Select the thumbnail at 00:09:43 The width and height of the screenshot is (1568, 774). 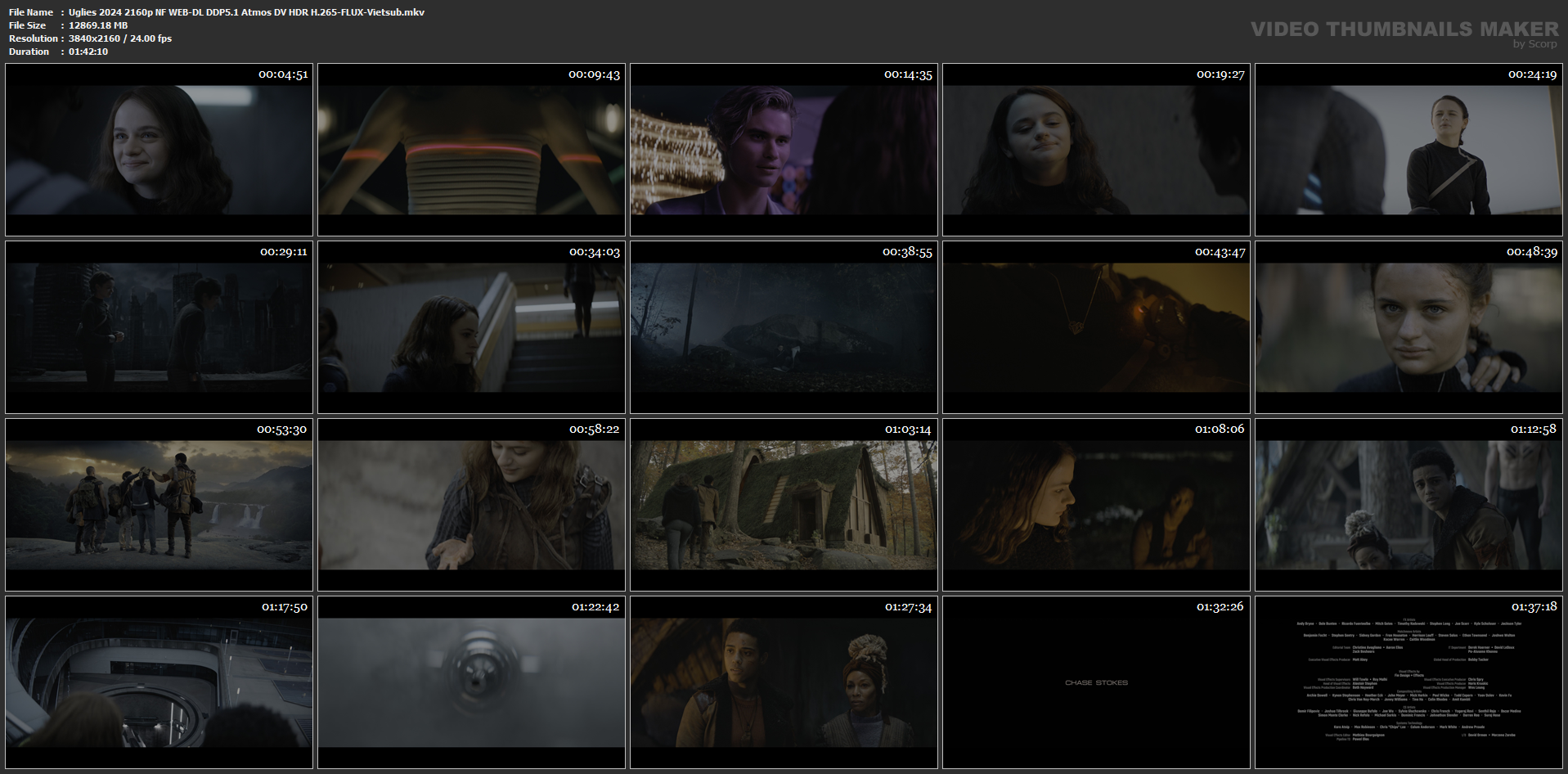pos(471,150)
